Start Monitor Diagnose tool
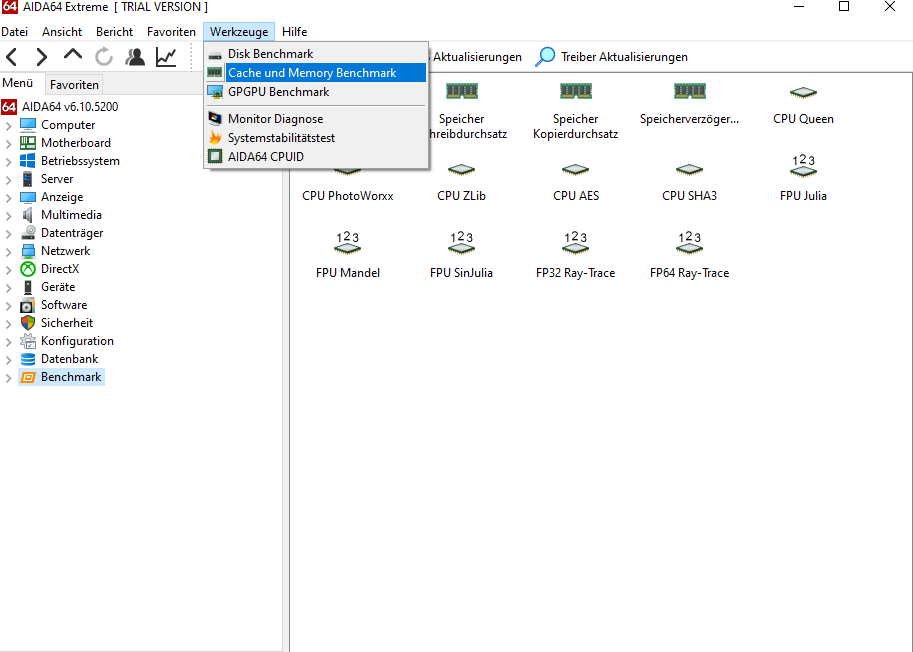Image resolution: width=913 pixels, height=652 pixels. (x=316, y=119)
